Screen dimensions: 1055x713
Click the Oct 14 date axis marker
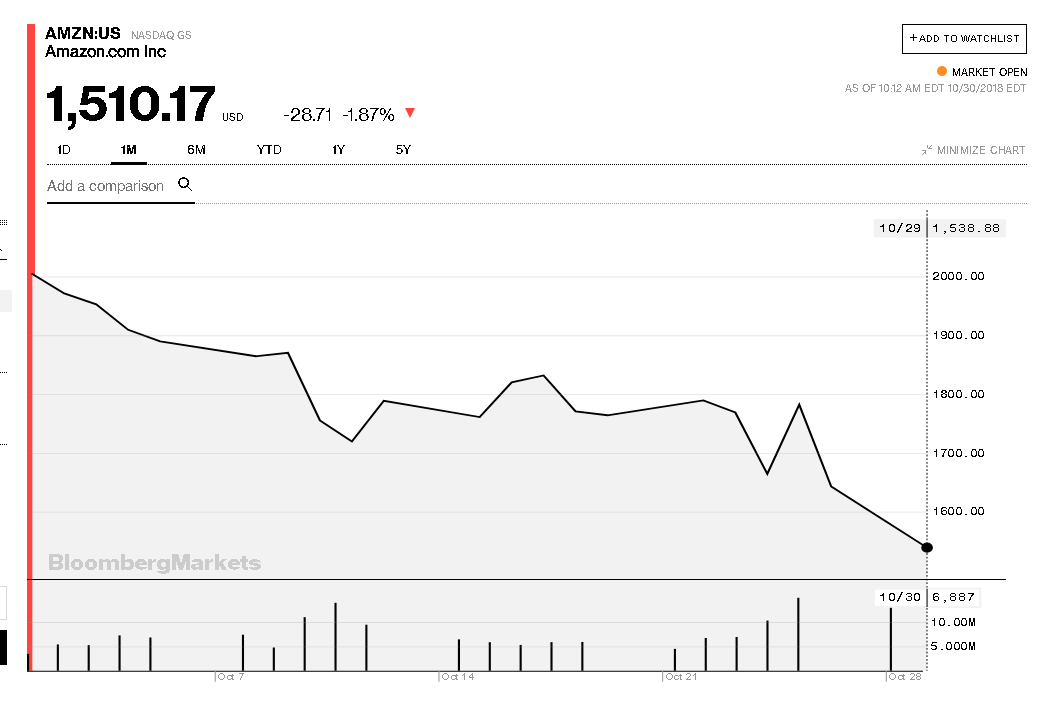(458, 677)
